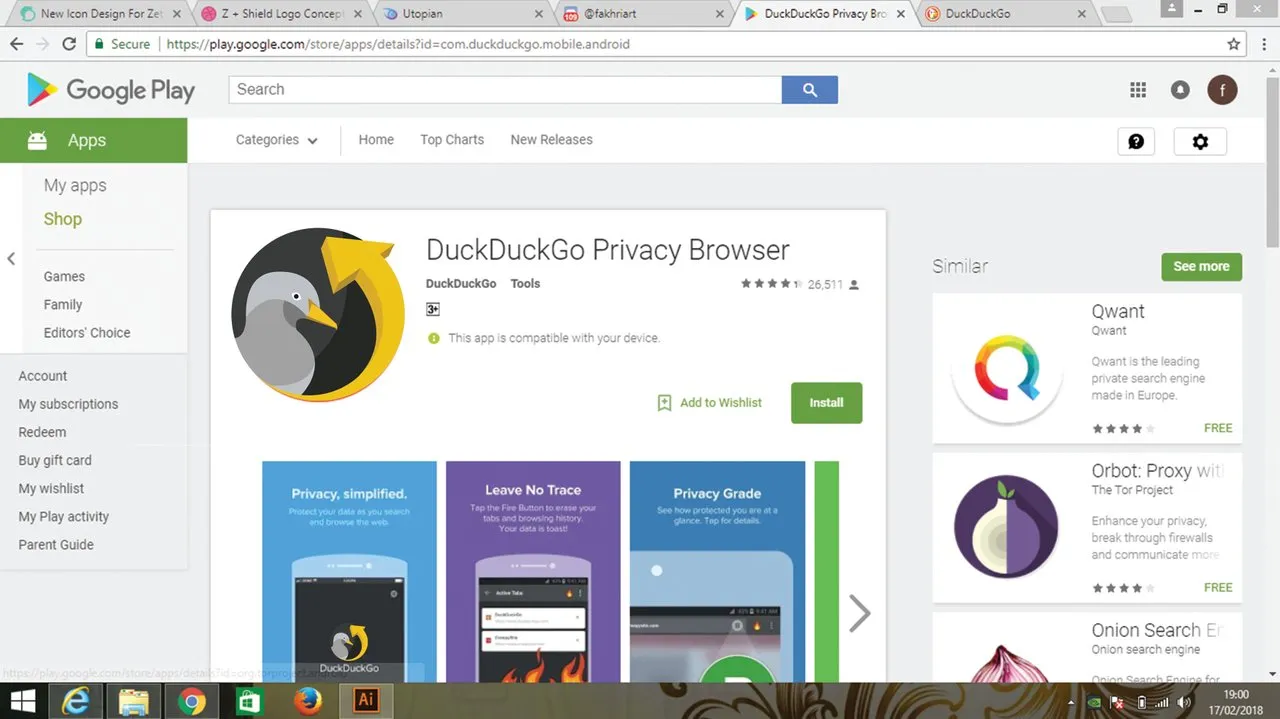Open Buy gift card link
Viewport: 1280px width, 719px height.
55,461
